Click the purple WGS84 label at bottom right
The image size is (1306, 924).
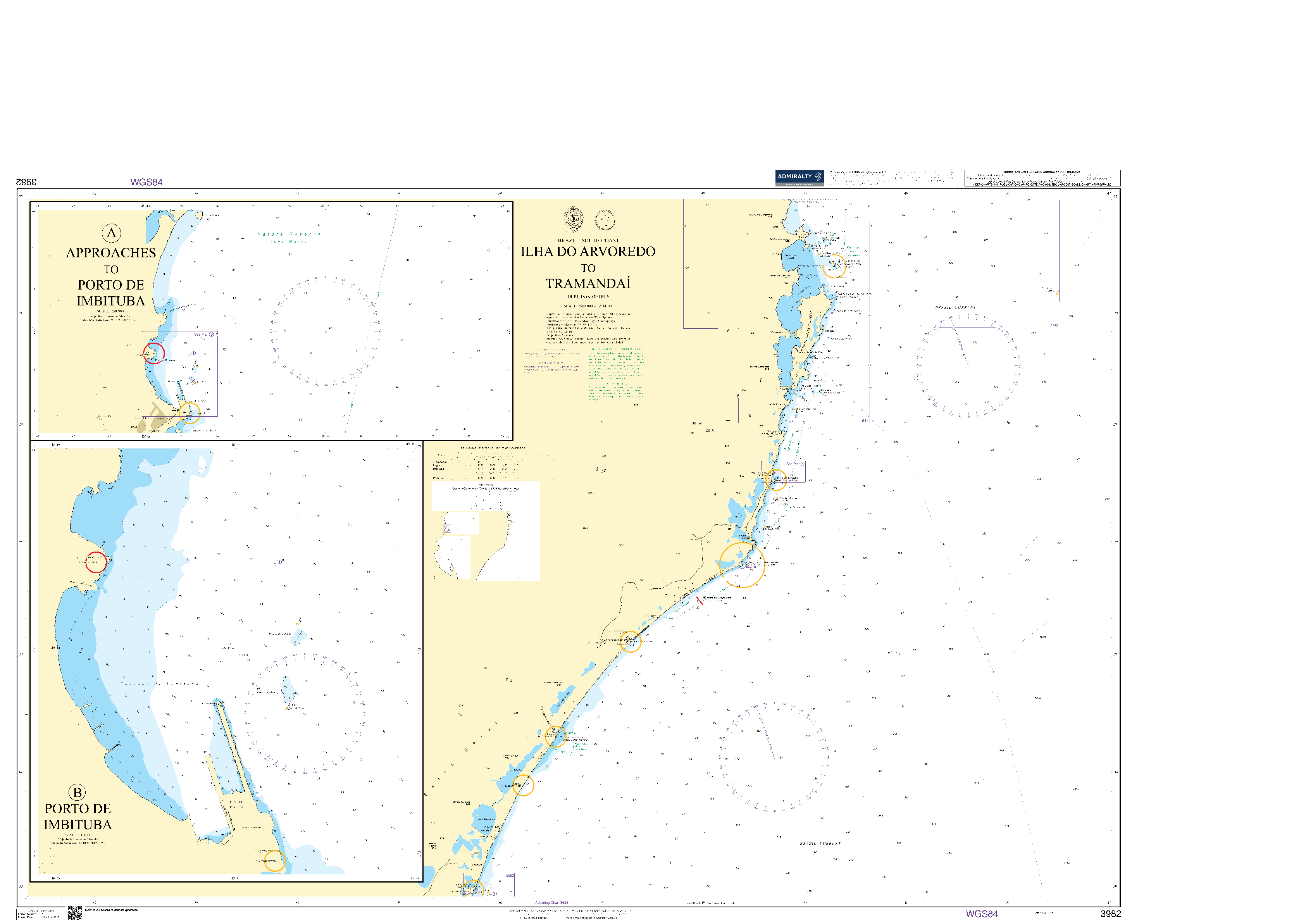click(982, 914)
